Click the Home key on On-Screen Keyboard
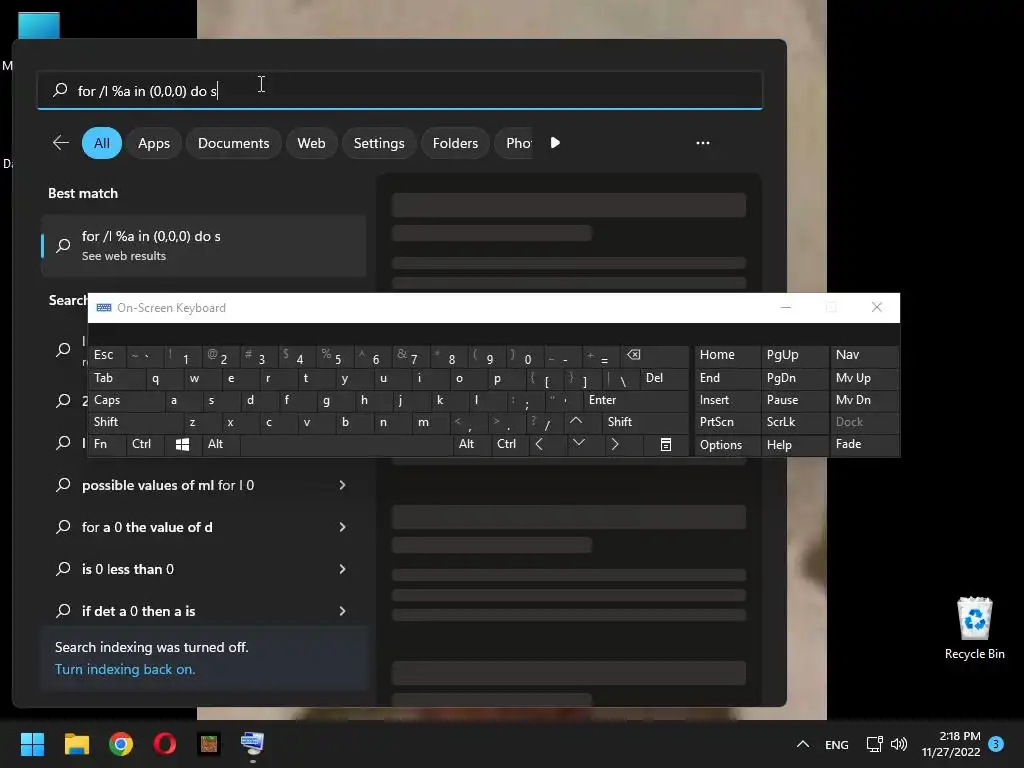This screenshot has height=768, width=1024. click(x=727, y=357)
